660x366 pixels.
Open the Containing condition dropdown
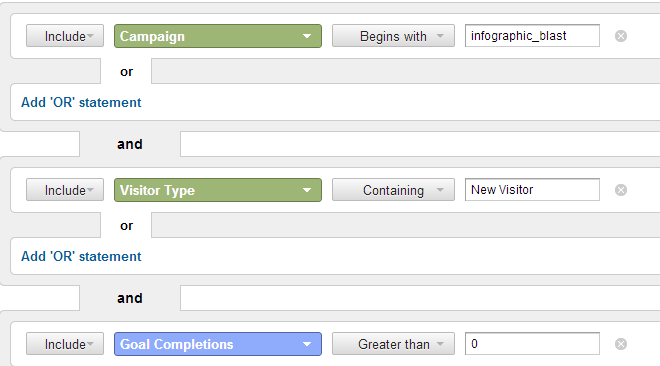(393, 190)
